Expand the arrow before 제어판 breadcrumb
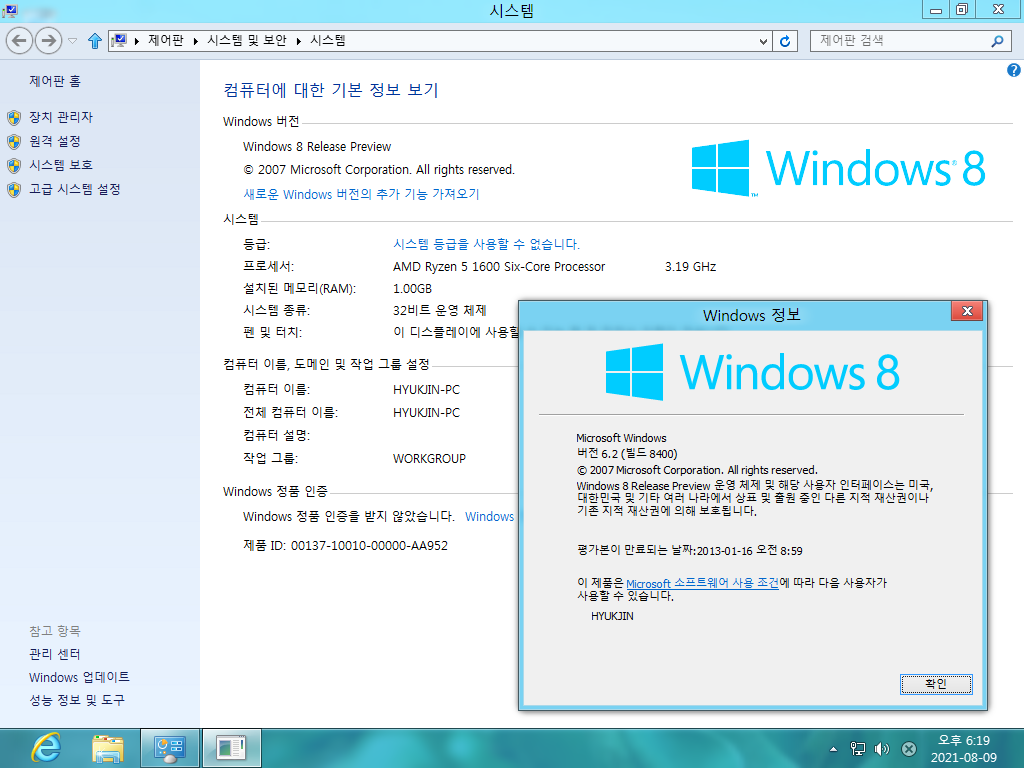The height and width of the screenshot is (768, 1024). (x=136, y=41)
